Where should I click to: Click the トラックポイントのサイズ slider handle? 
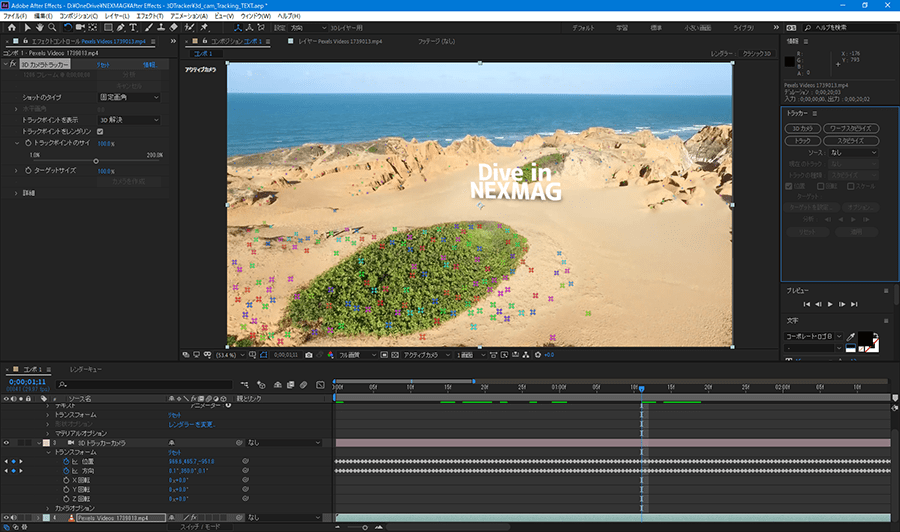[x=96, y=161]
